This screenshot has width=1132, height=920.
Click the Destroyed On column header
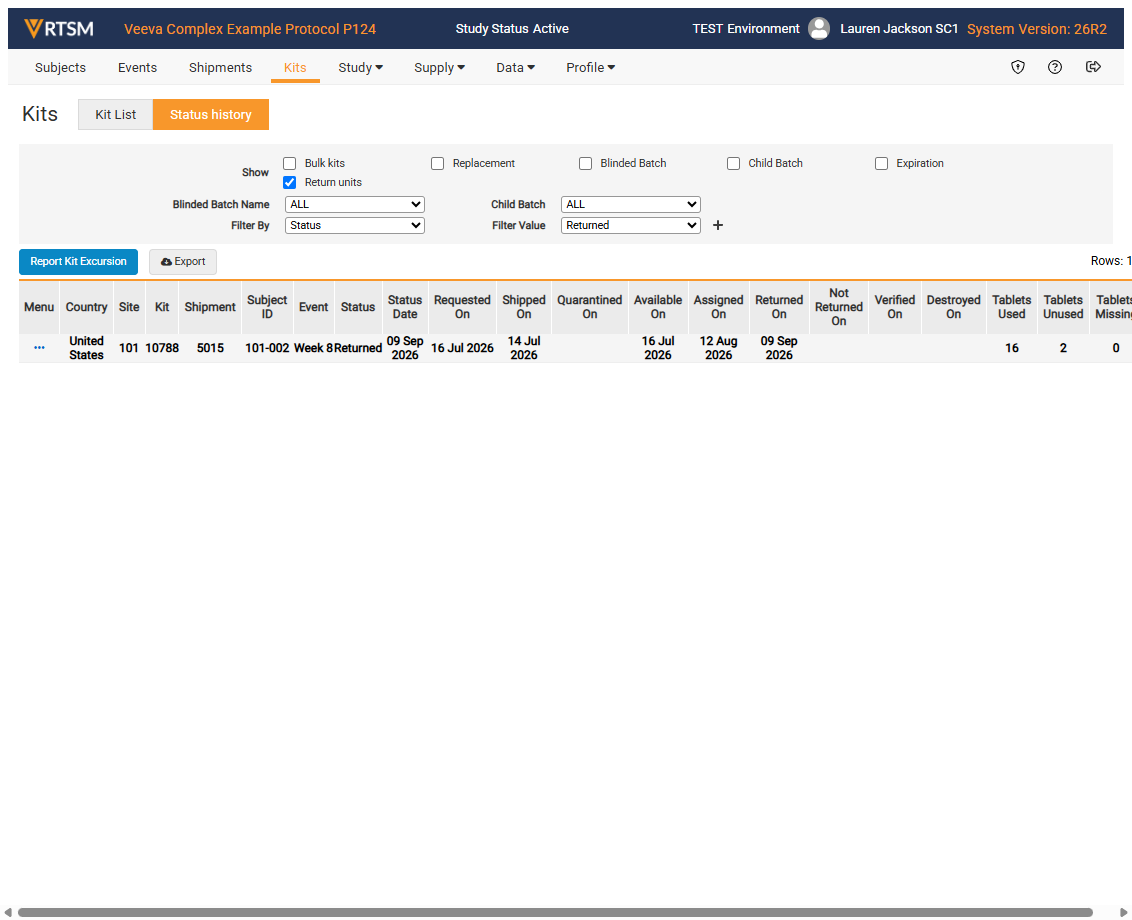(954, 307)
